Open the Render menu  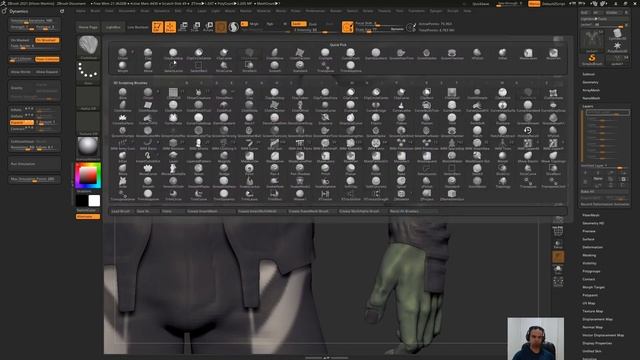[336, 11]
